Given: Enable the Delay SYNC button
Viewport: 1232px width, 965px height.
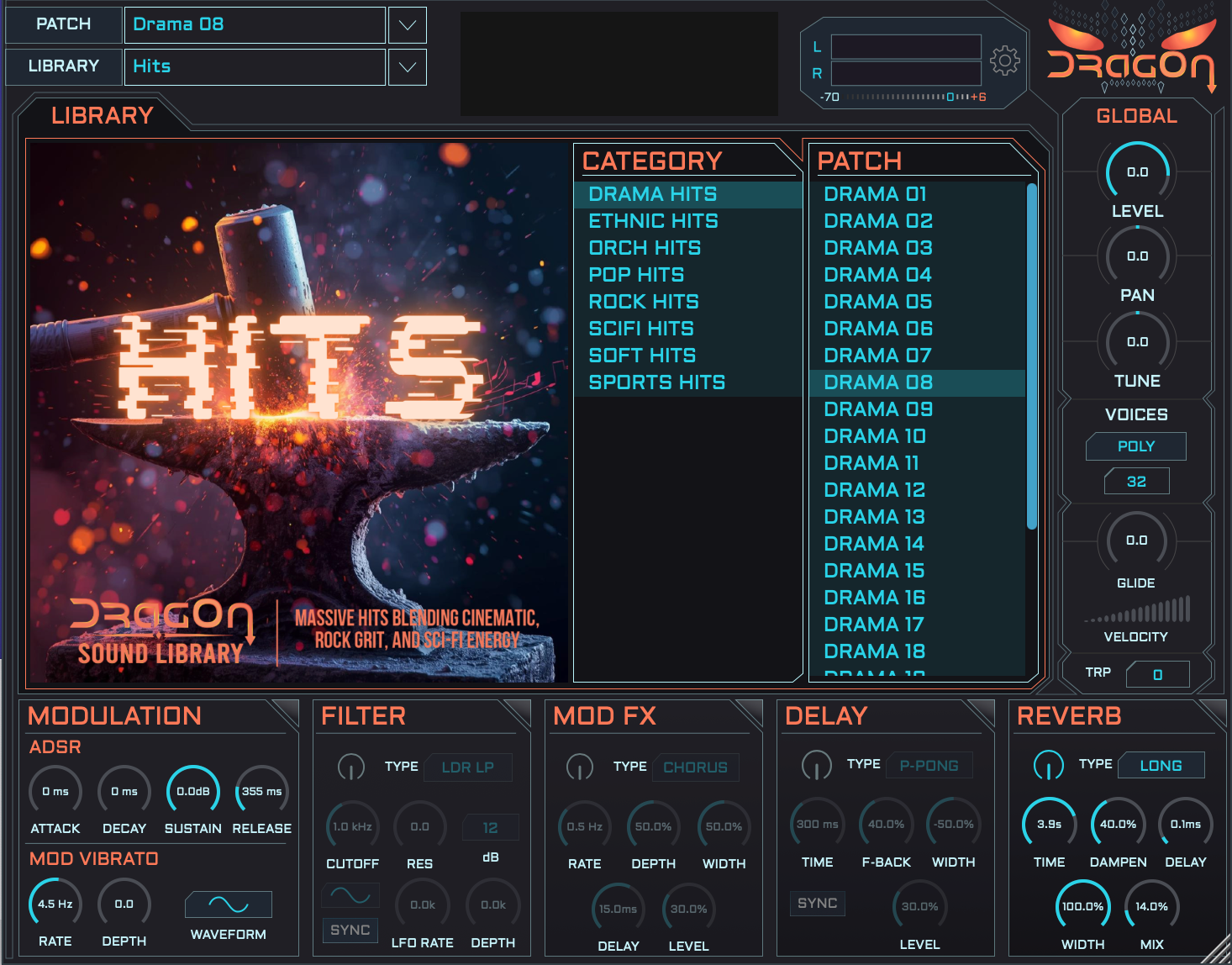Looking at the screenshot, I should pyautogui.click(x=818, y=903).
